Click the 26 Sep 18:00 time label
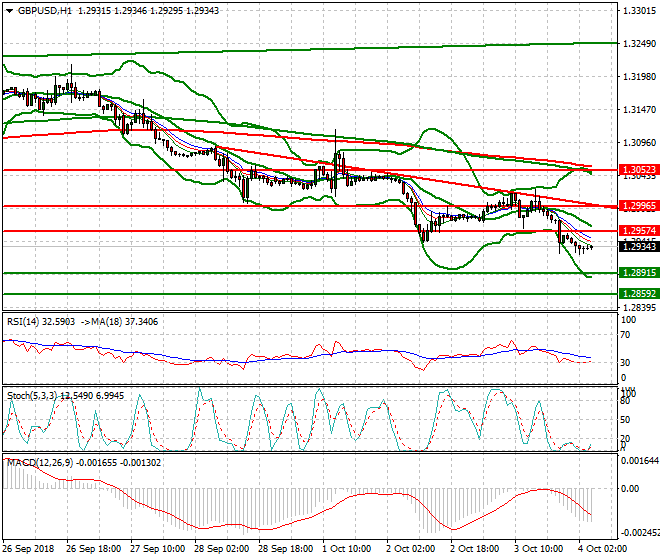 coord(93,549)
